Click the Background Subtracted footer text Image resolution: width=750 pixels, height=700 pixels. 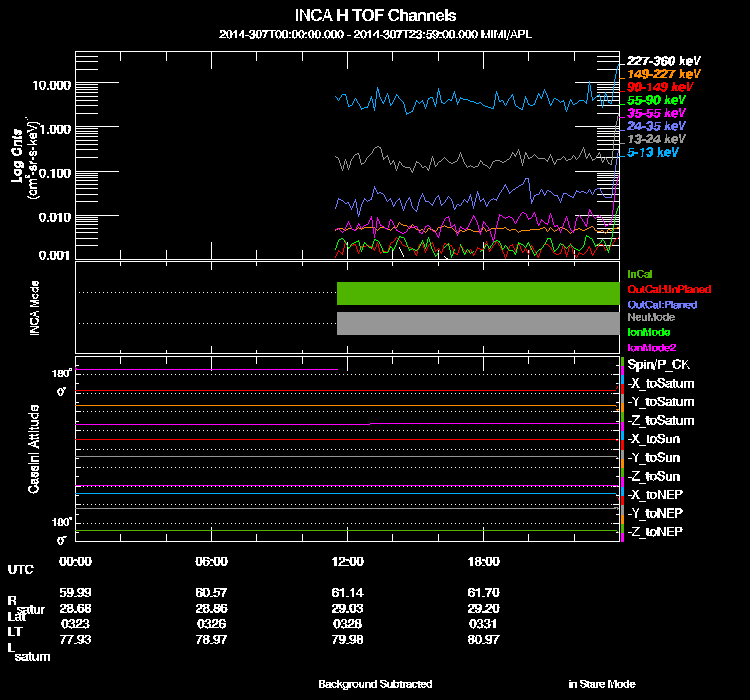375,684
